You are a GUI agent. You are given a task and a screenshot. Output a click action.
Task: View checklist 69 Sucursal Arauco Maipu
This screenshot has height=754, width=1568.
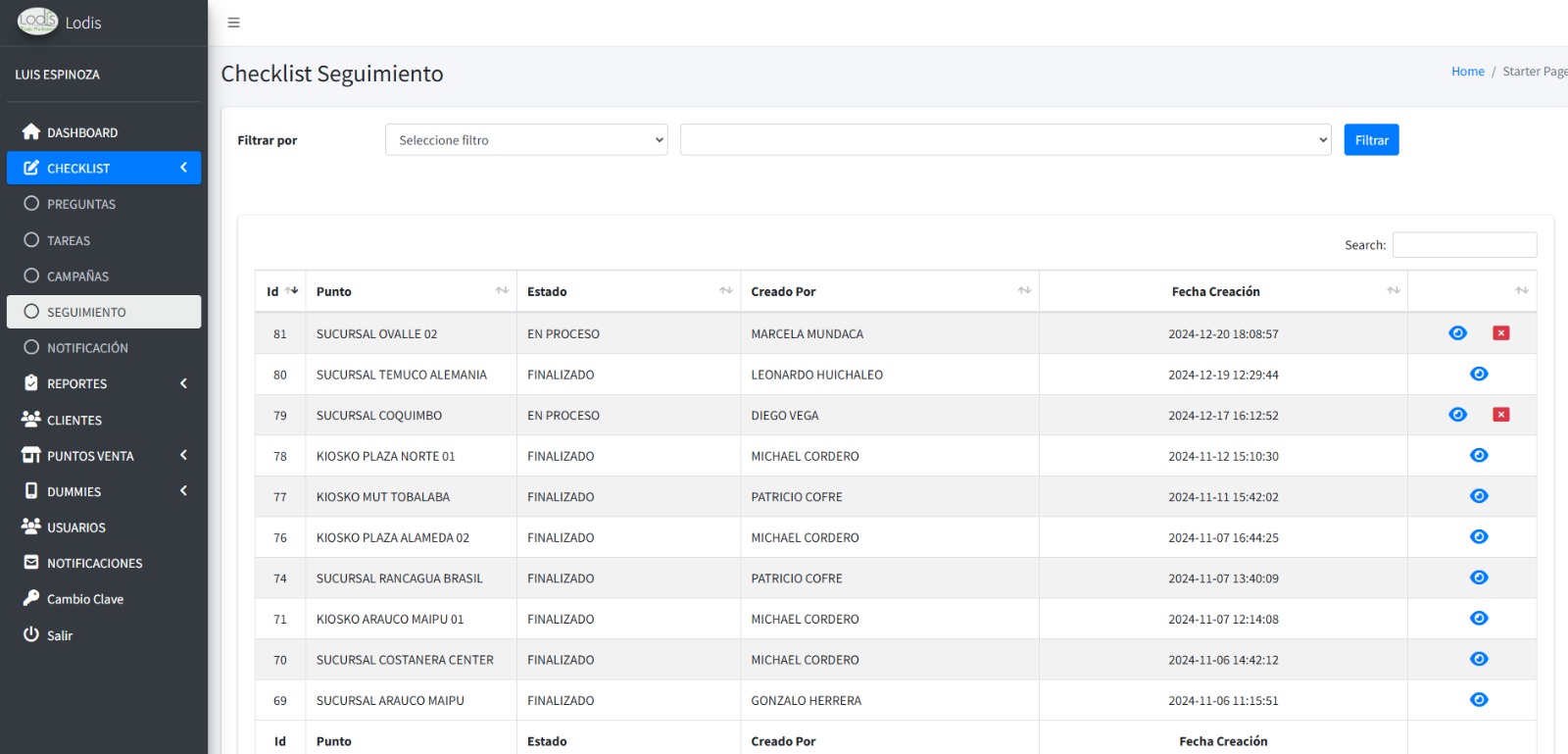point(1479,699)
